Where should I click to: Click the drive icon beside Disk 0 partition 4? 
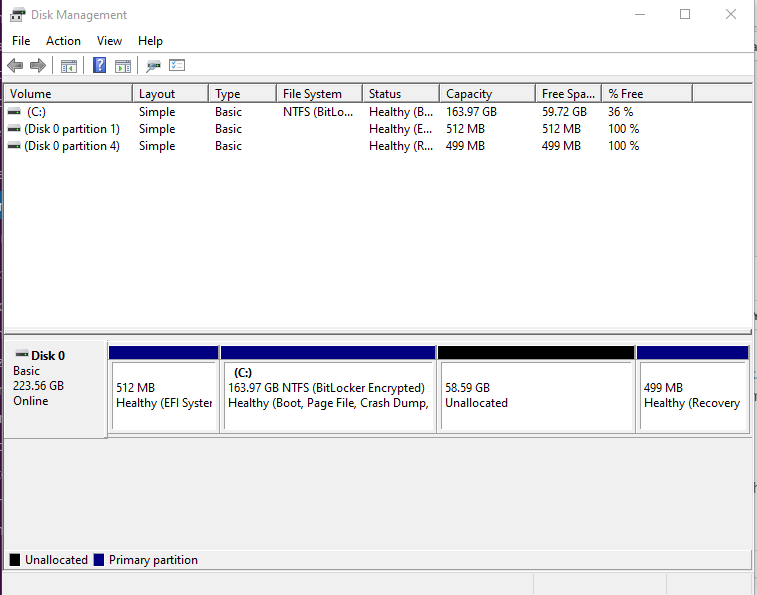pyautogui.click(x=14, y=146)
